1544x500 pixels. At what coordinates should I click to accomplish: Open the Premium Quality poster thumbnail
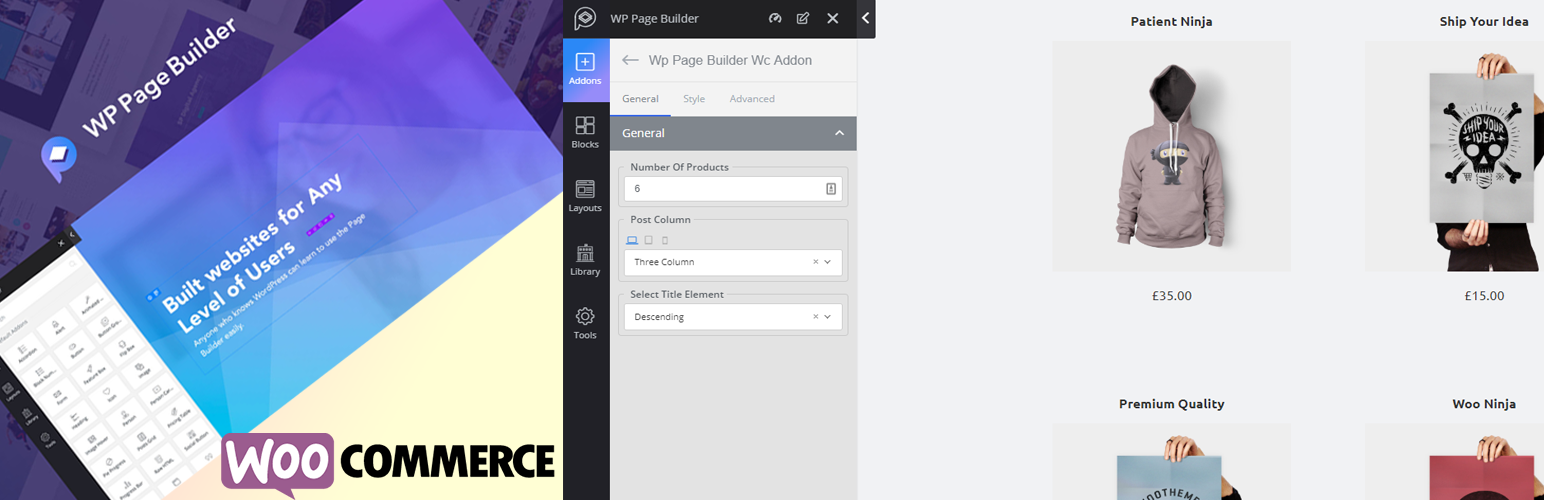(1171, 461)
